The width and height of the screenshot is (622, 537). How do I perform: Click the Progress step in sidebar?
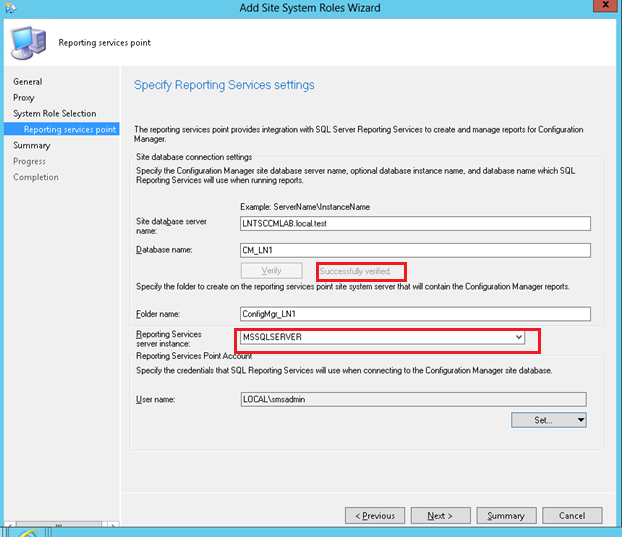tap(29, 161)
